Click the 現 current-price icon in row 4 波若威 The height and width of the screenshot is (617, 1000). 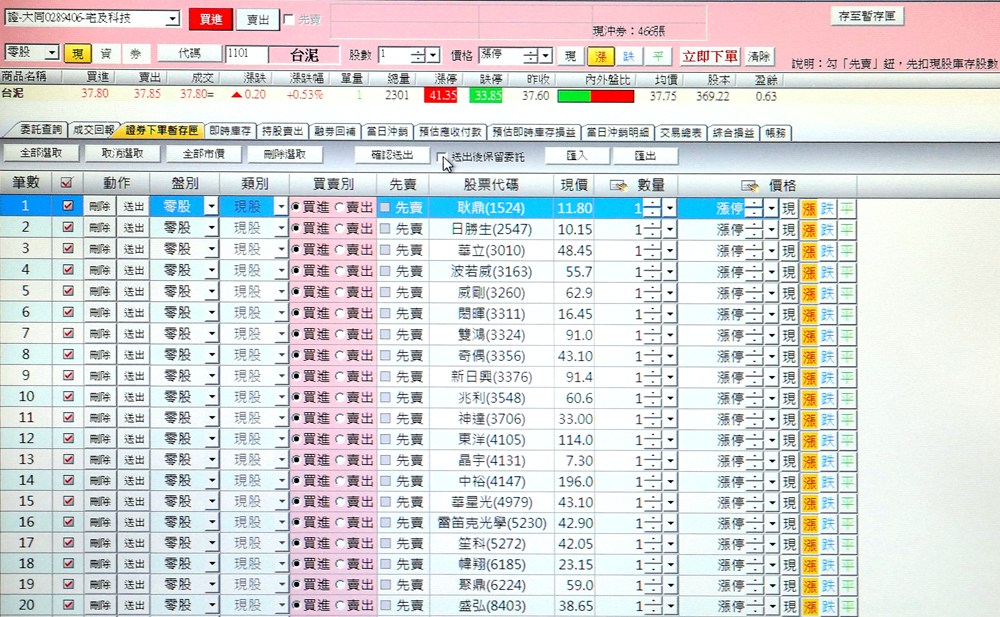point(789,272)
